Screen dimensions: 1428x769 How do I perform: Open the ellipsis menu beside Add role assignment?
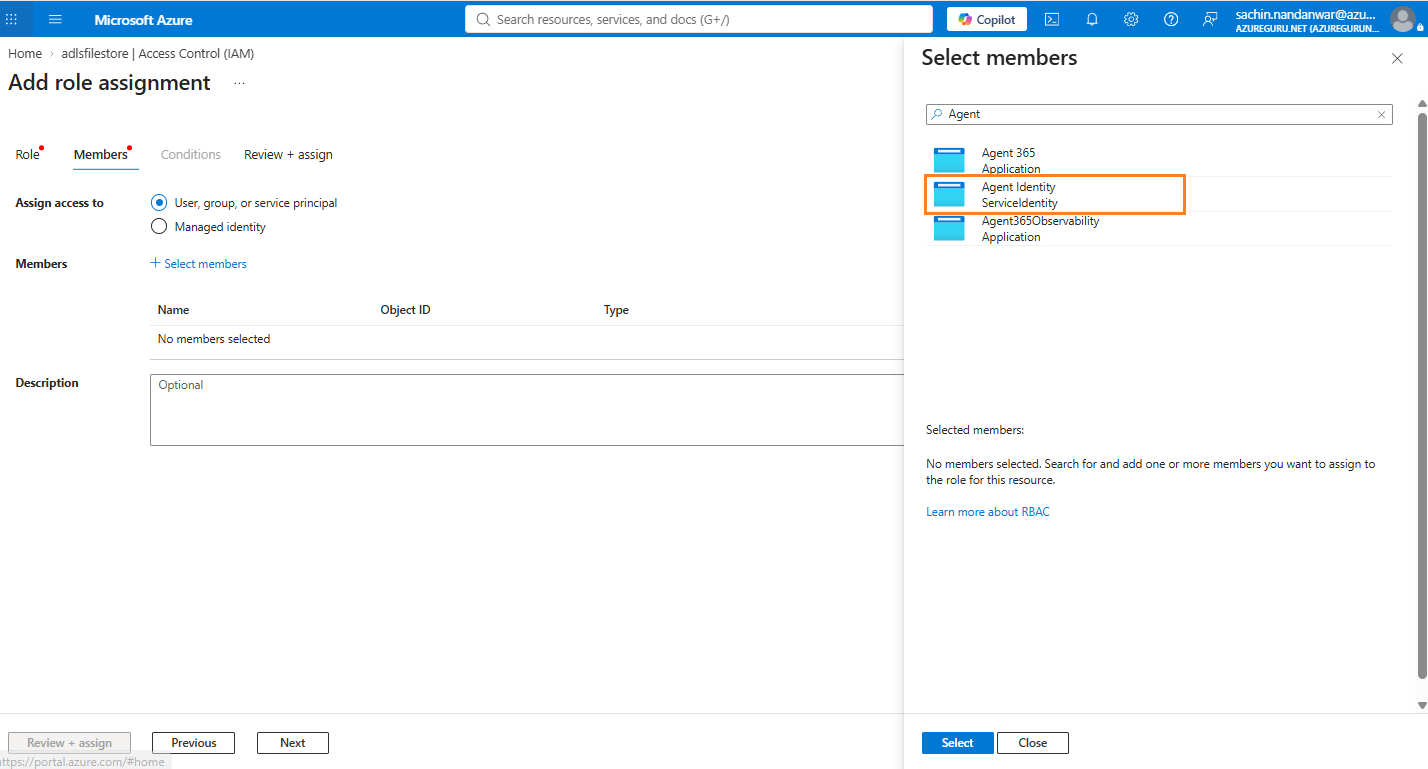click(x=239, y=83)
